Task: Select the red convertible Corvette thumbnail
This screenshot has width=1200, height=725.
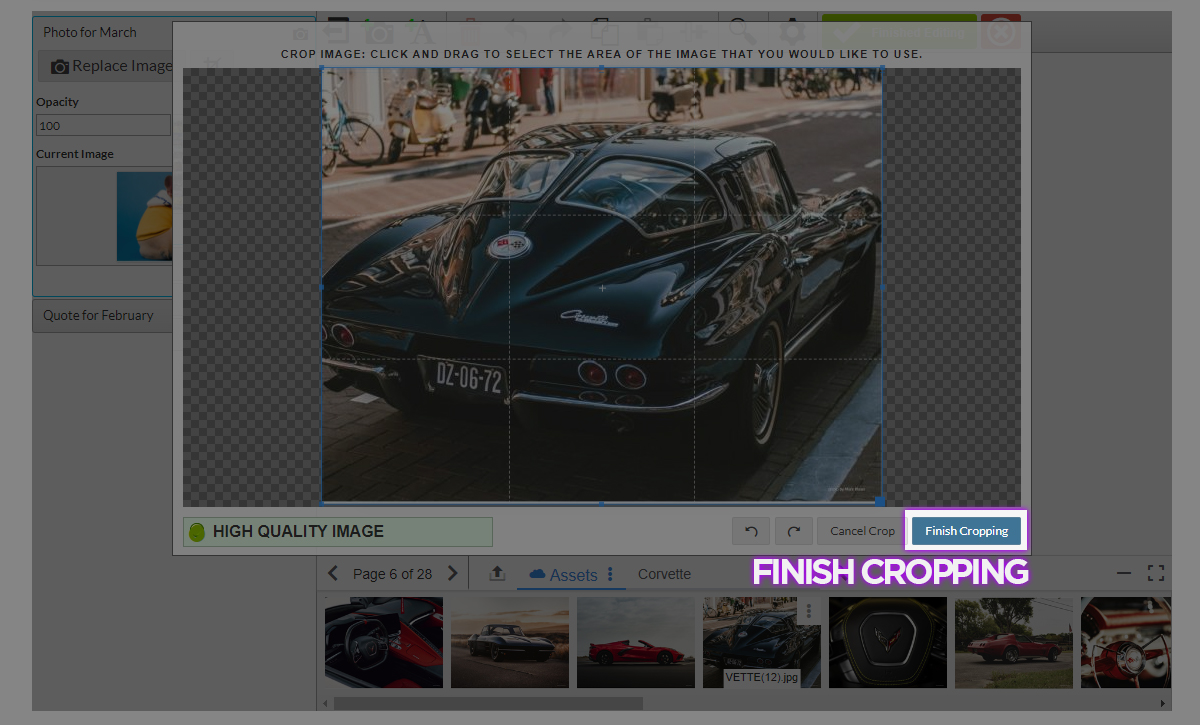Action: coord(635,642)
